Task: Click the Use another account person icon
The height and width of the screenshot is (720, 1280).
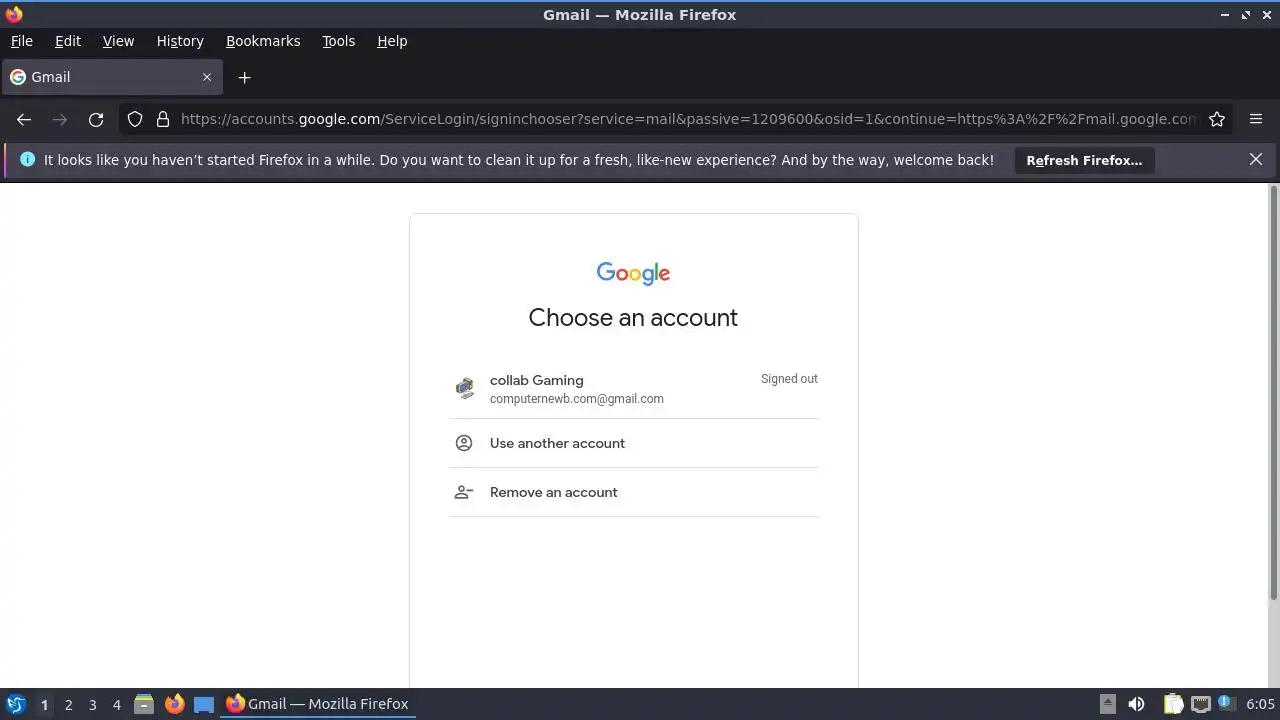Action: (x=464, y=443)
